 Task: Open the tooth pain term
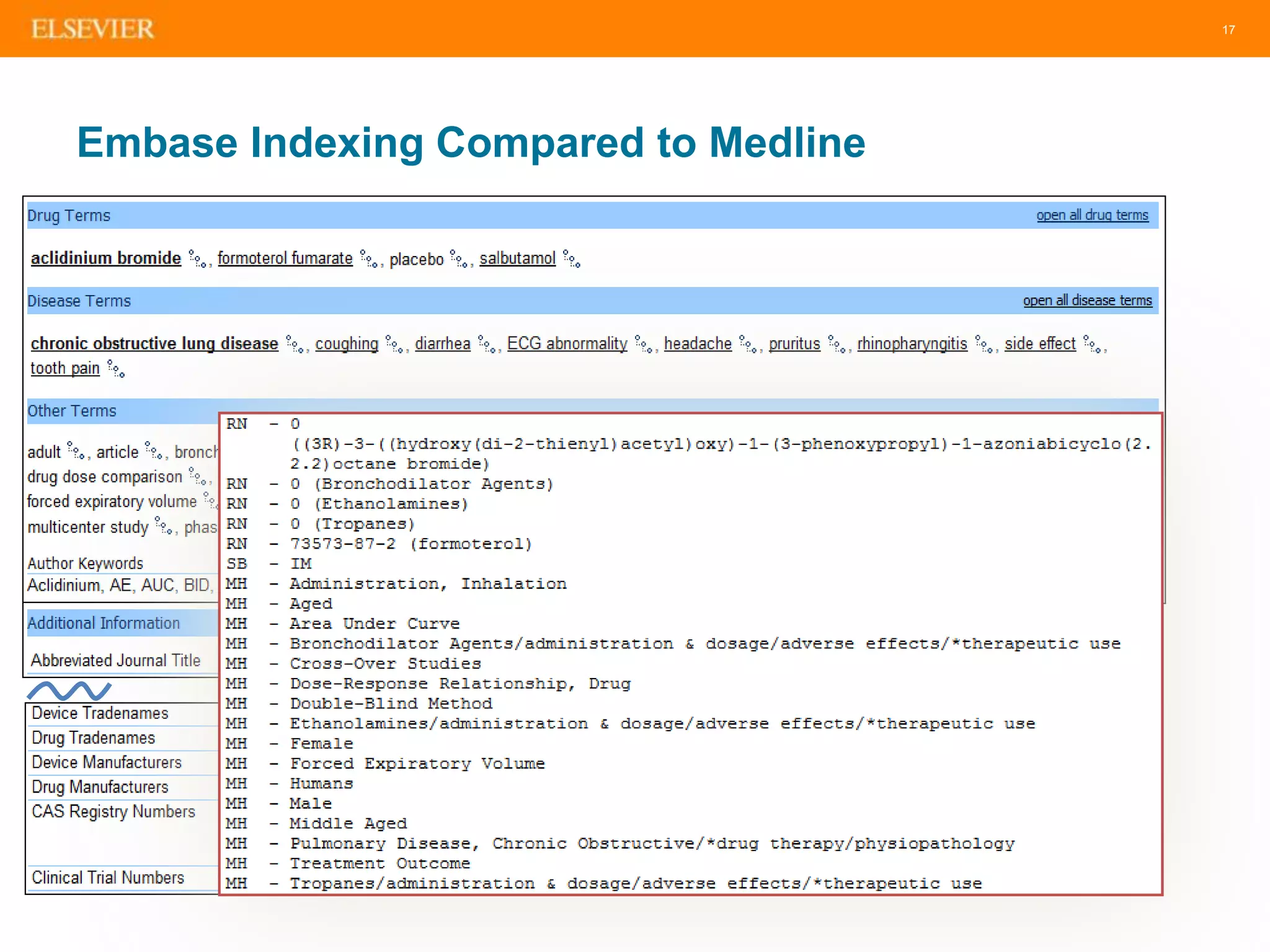[65, 368]
